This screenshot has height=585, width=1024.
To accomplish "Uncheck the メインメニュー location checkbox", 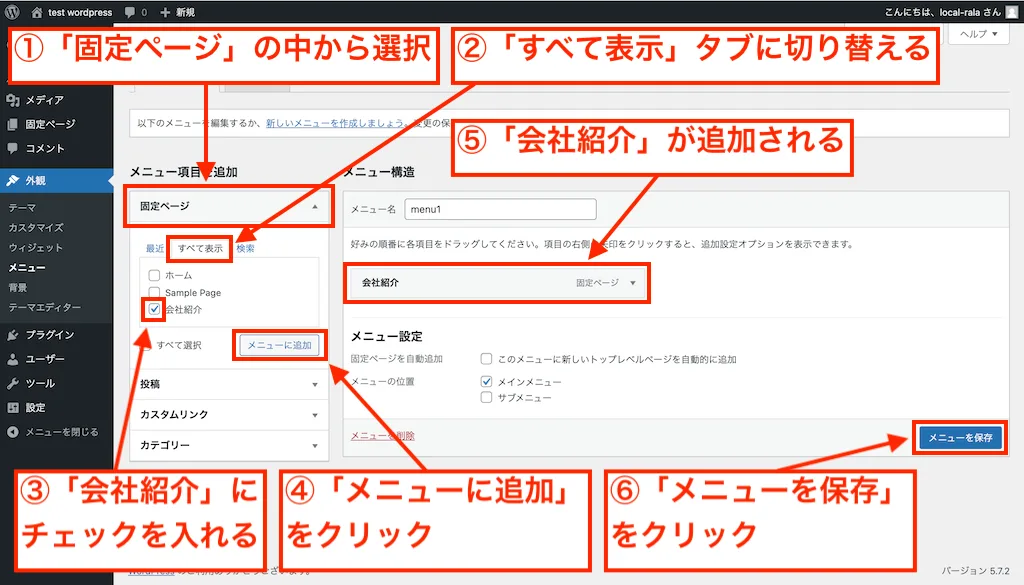I will (486, 381).
